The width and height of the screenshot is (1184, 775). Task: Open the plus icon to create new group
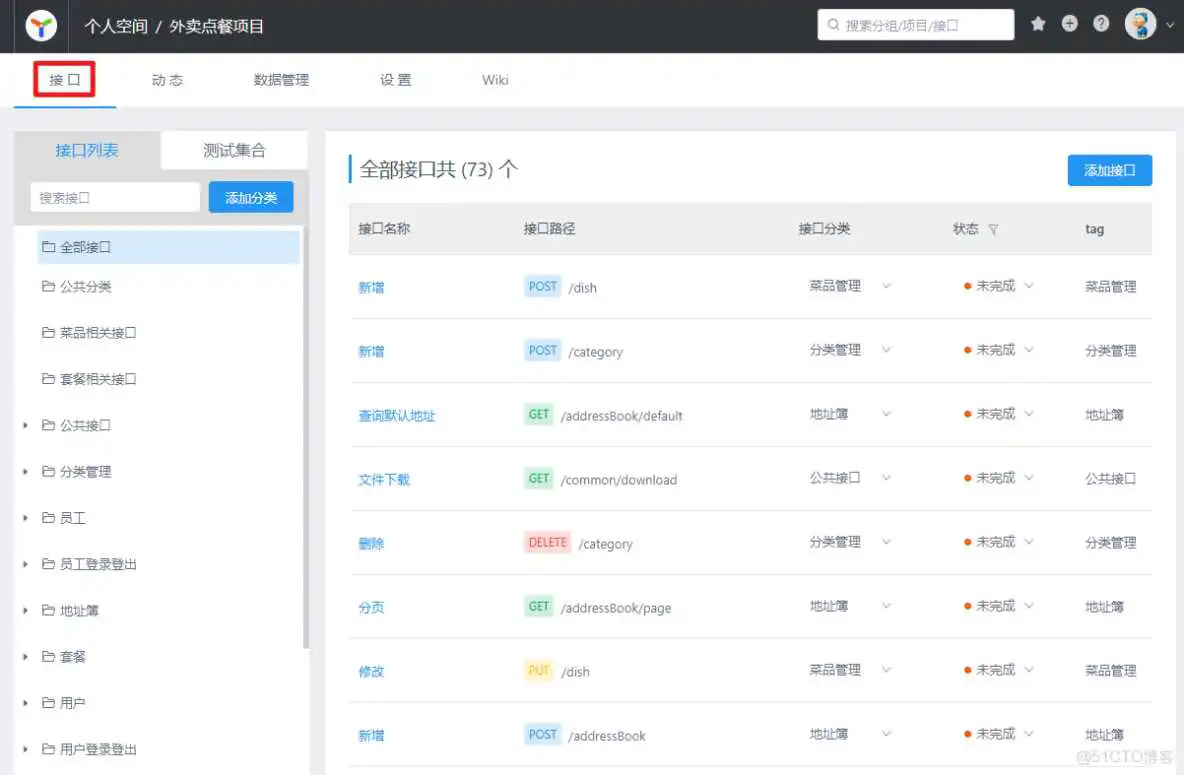1070,22
